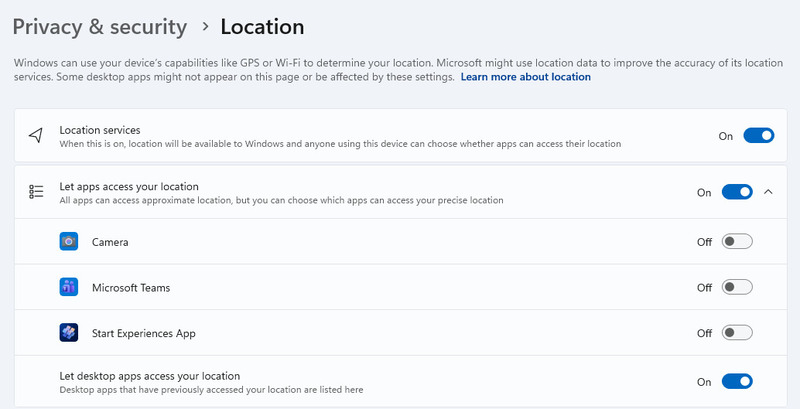Click the Camera app icon
Image resolution: width=800 pixels, height=409 pixels.
(69, 242)
